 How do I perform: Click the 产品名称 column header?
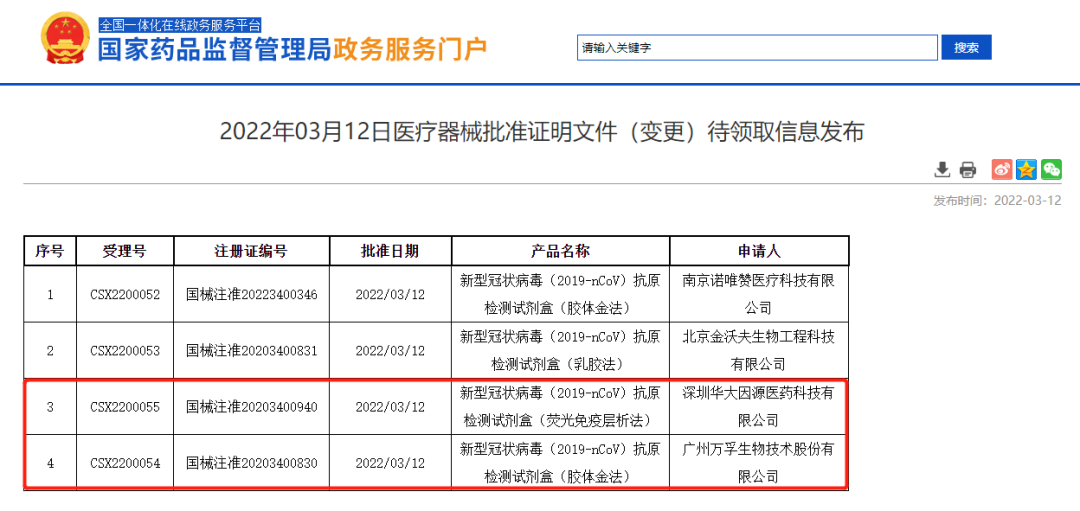(560, 251)
